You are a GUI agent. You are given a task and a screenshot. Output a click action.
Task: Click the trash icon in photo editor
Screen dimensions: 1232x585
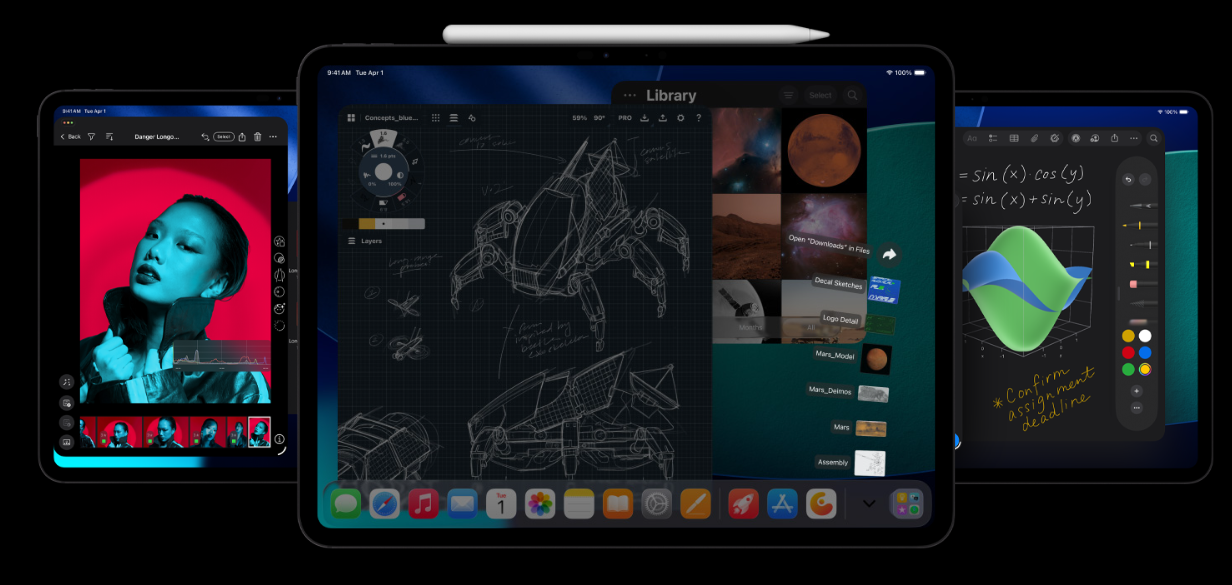click(258, 137)
